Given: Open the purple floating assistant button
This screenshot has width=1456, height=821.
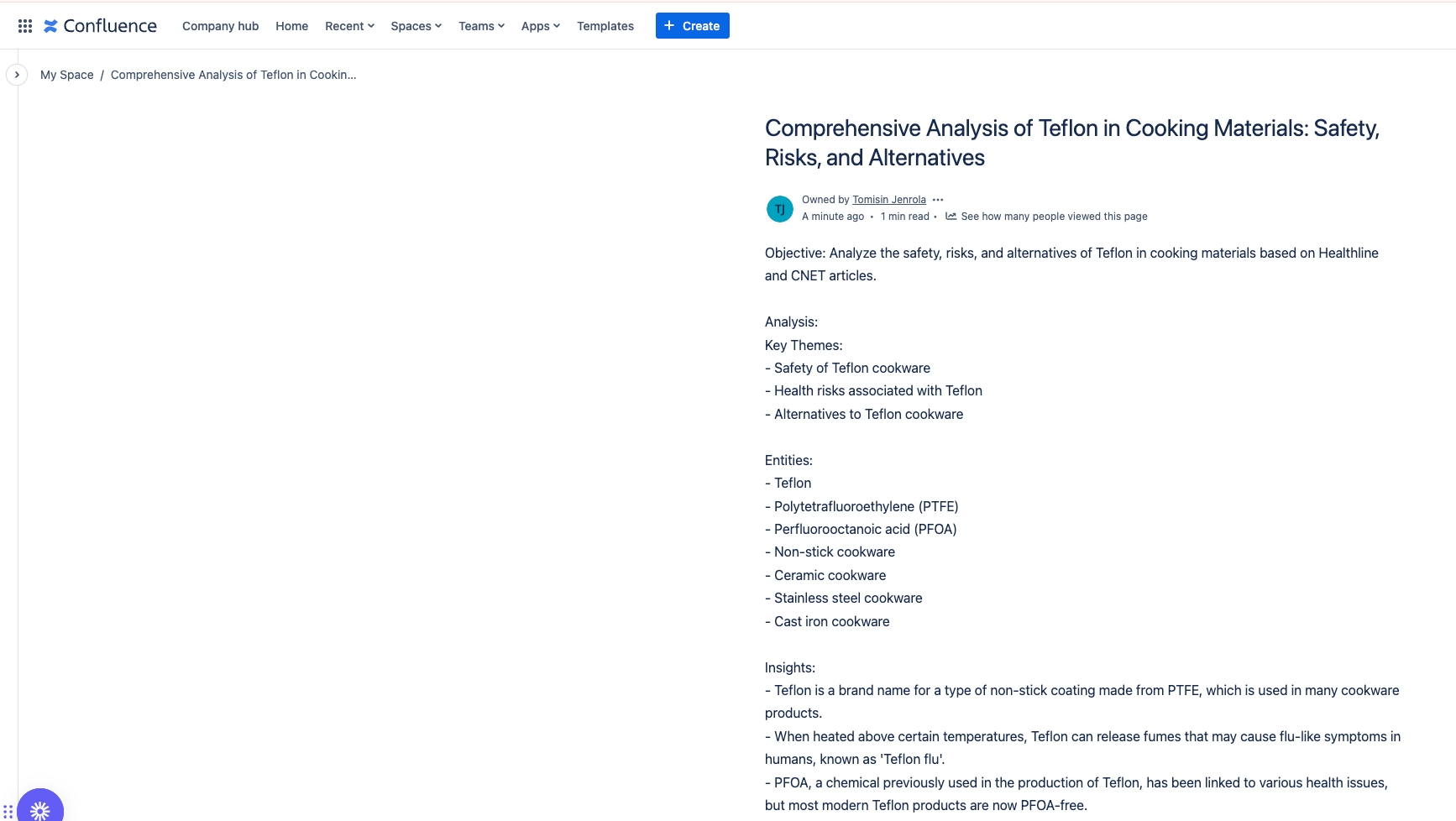Looking at the screenshot, I should pos(39,809).
